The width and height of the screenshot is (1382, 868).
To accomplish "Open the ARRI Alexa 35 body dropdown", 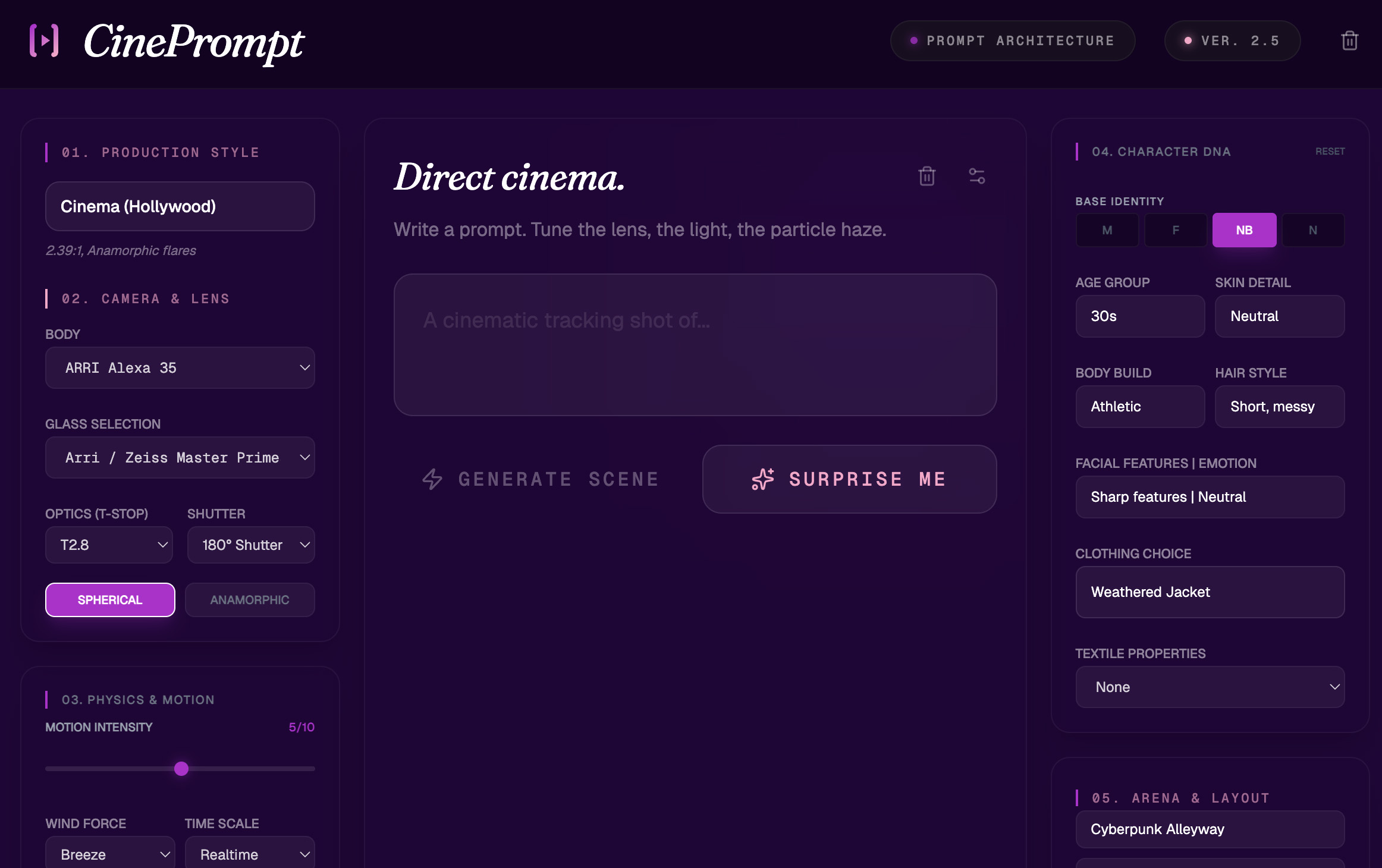I will tap(180, 367).
